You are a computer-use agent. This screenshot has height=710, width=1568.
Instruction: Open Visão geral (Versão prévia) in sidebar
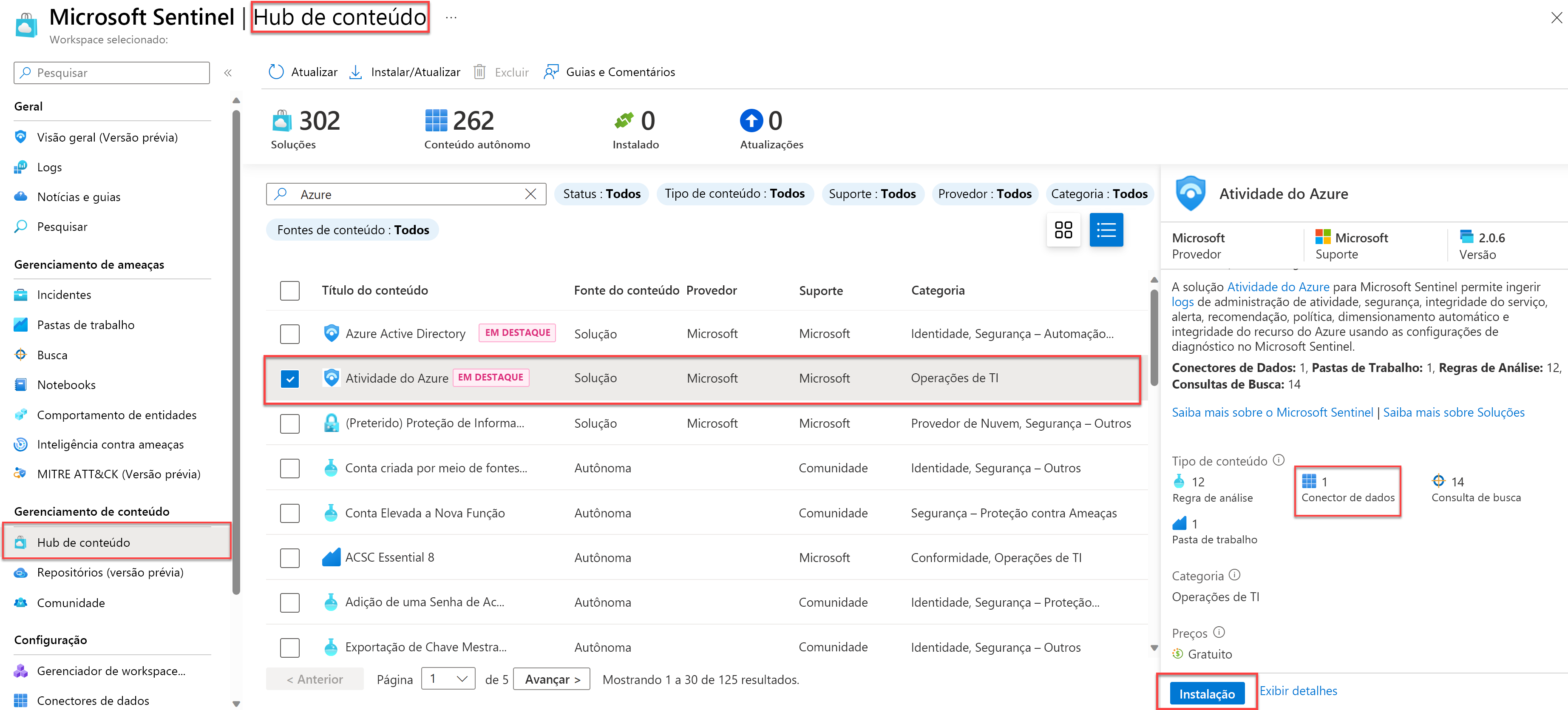pos(107,137)
